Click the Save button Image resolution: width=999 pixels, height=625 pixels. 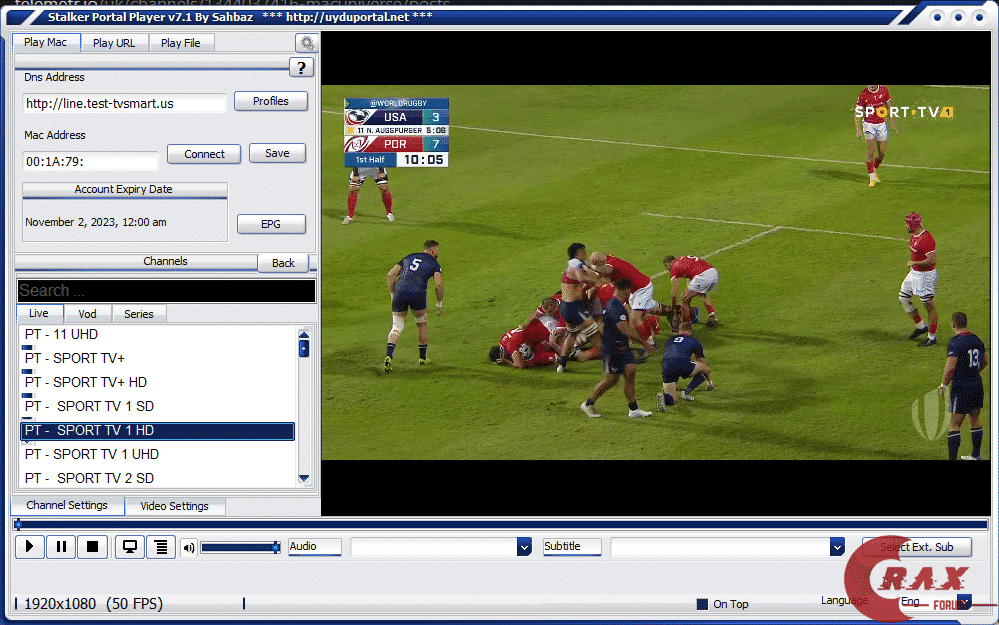click(x=277, y=154)
